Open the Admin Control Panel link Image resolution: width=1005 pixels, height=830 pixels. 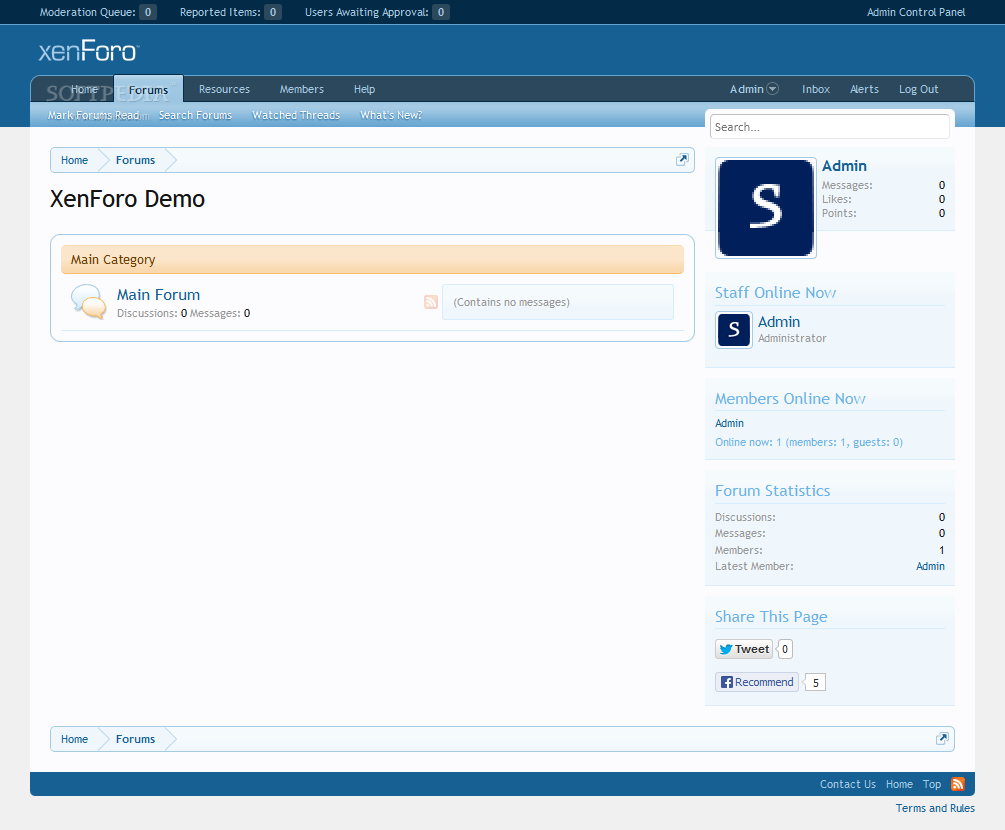click(916, 12)
